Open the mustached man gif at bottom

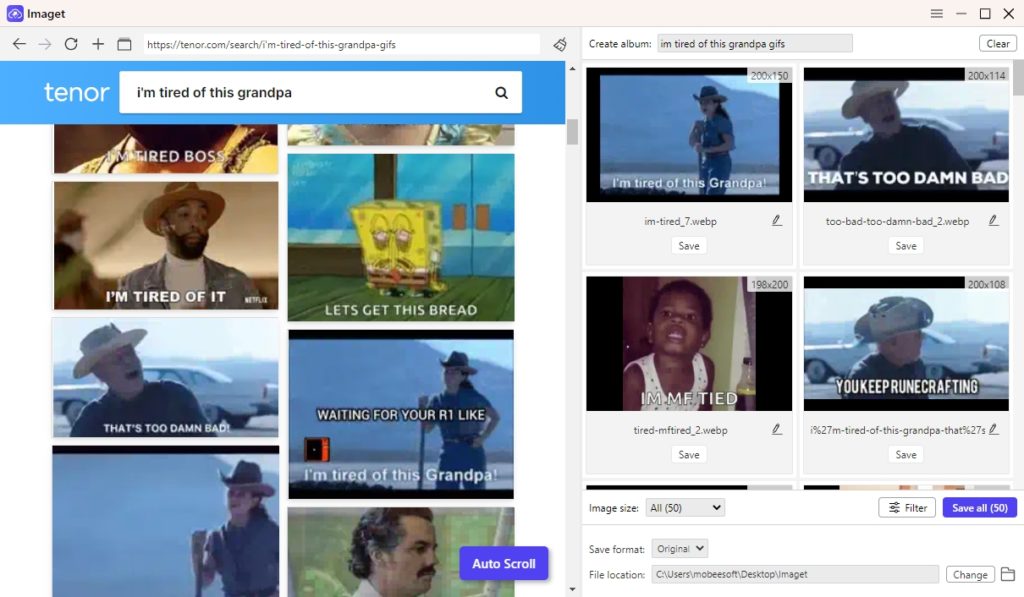tap(401, 553)
